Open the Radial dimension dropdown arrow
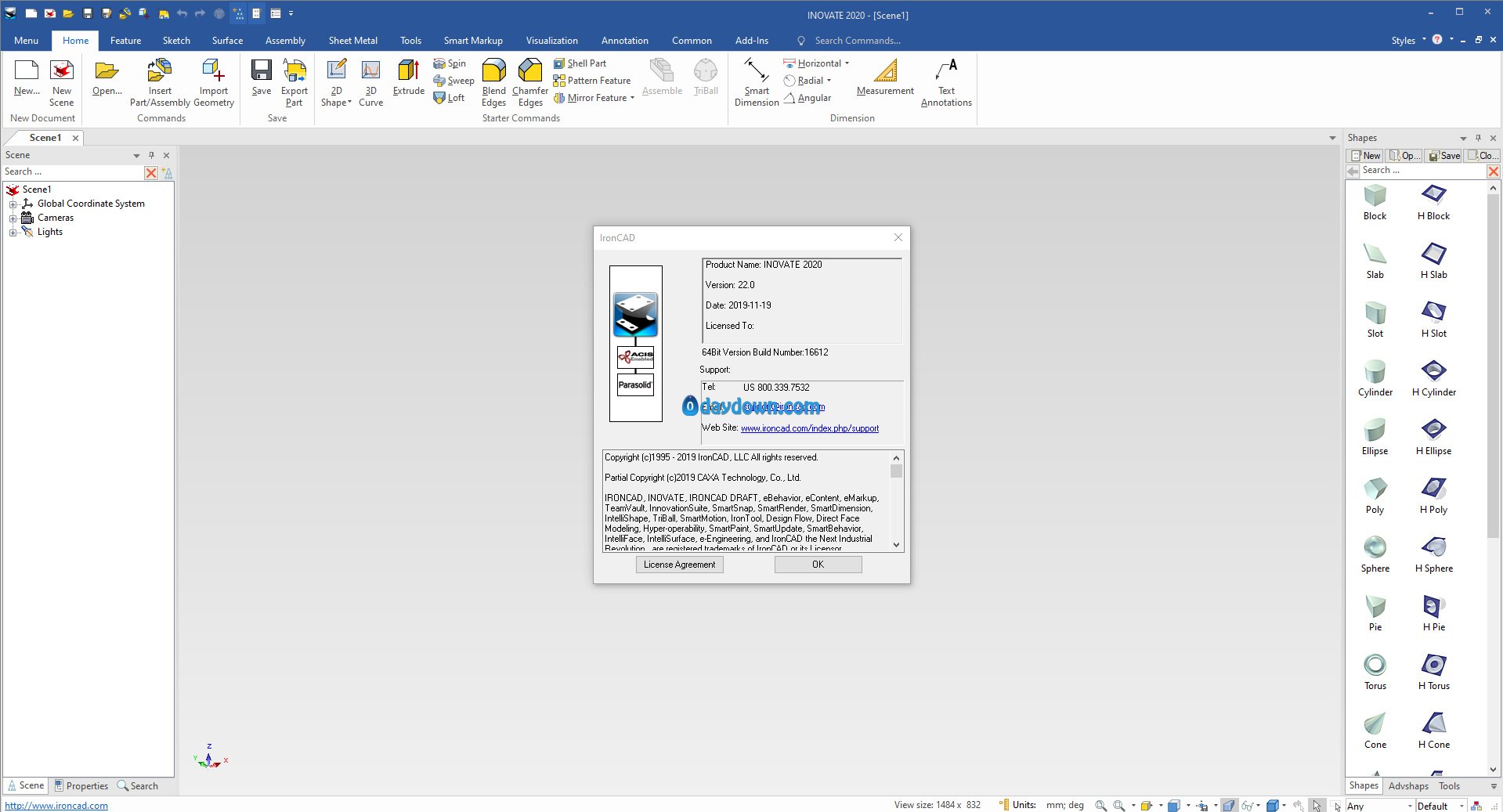Image resolution: width=1503 pixels, height=812 pixels. [829, 81]
